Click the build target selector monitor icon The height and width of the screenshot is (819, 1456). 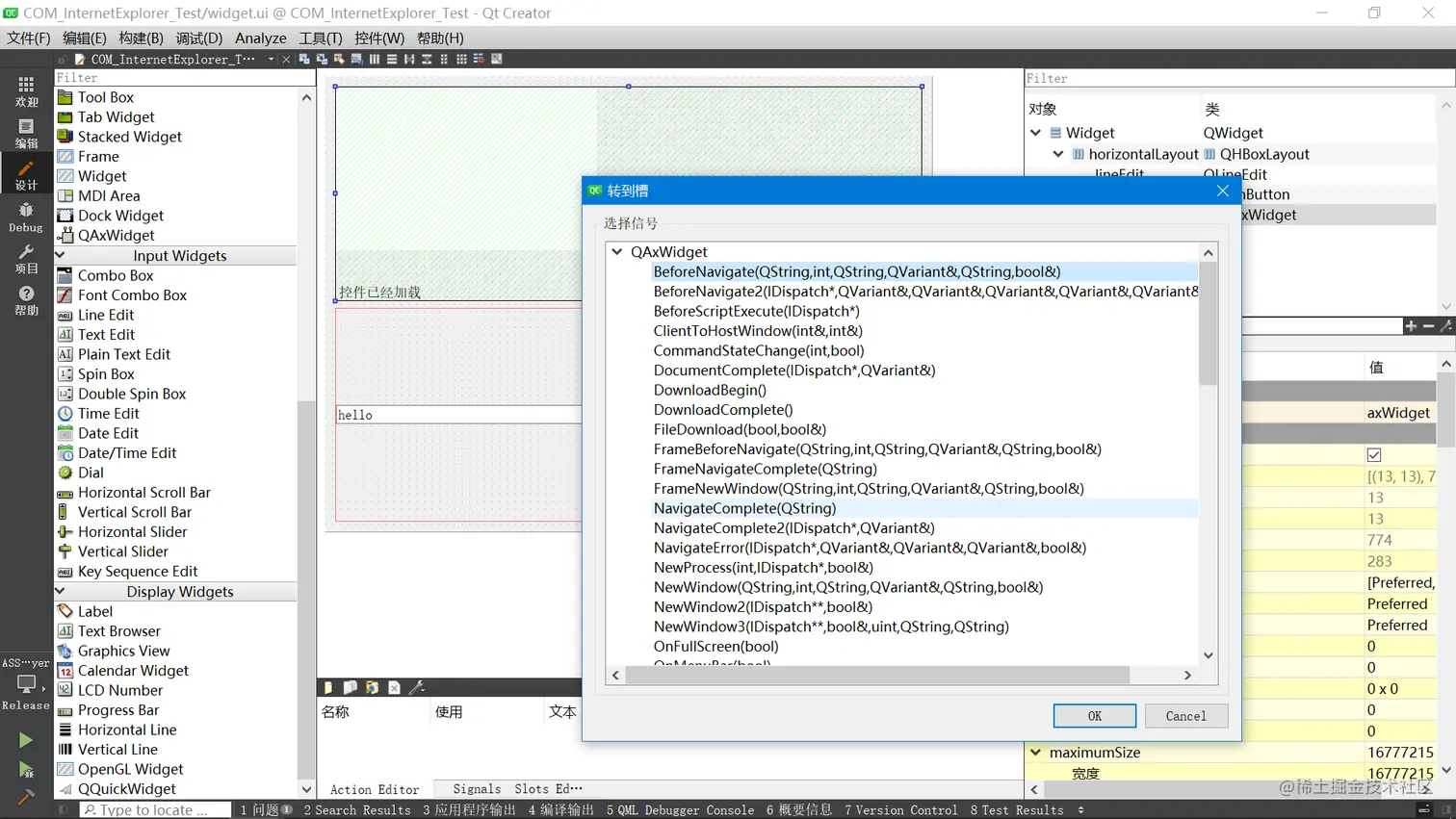click(x=26, y=684)
